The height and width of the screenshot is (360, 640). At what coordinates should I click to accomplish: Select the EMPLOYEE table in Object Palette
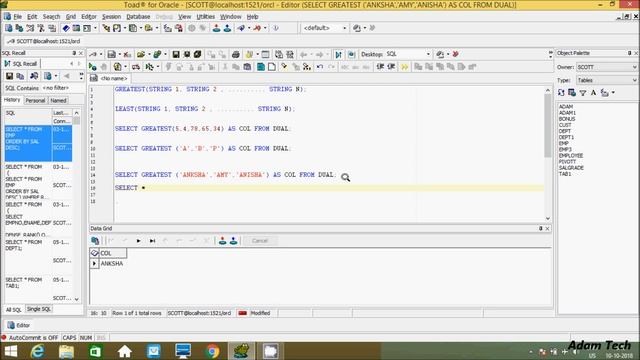point(571,156)
